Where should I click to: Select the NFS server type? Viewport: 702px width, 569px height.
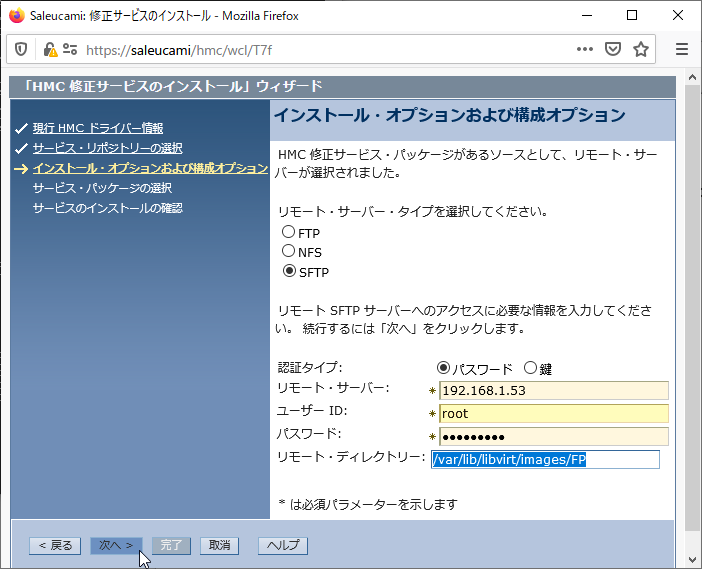[x=289, y=252]
